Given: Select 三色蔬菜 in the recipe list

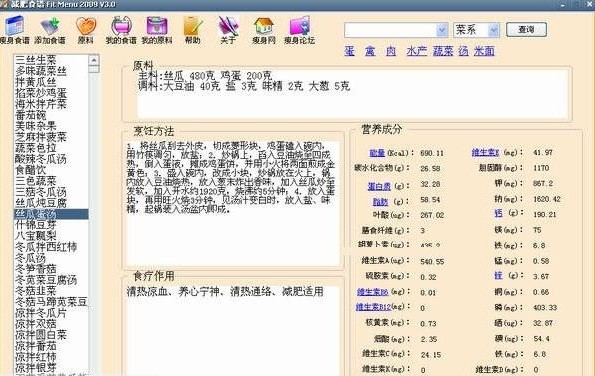Looking at the screenshot, I should click(x=51, y=181).
